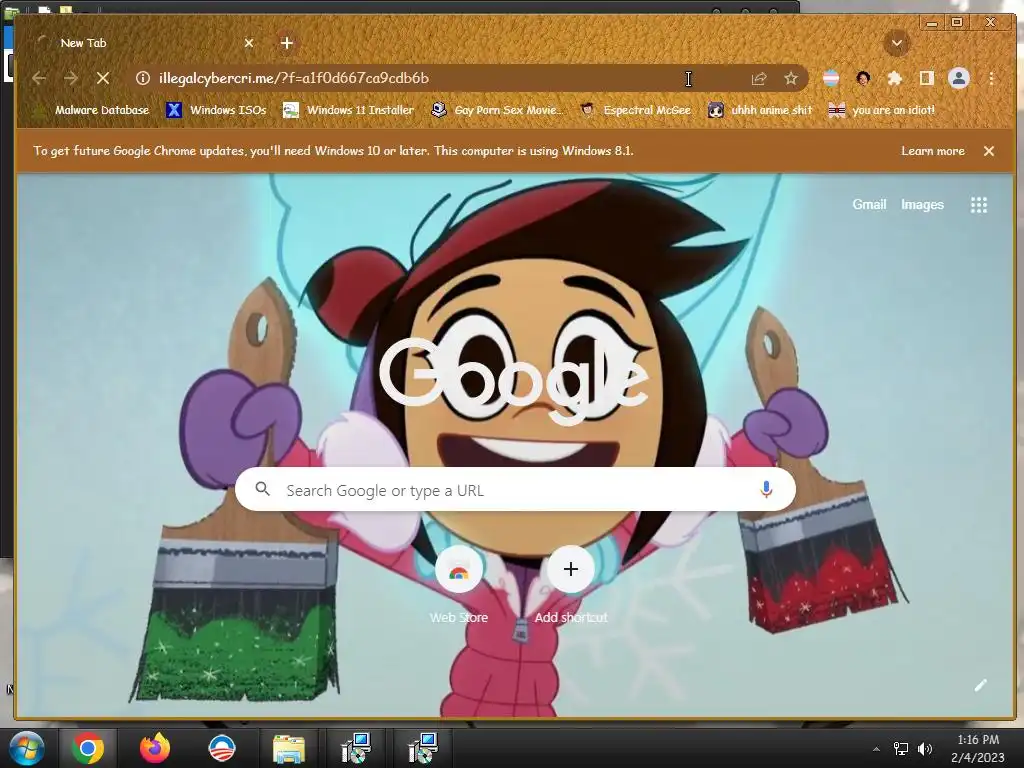The height and width of the screenshot is (768, 1024).
Task: Open Google Images link
Action: 922,204
